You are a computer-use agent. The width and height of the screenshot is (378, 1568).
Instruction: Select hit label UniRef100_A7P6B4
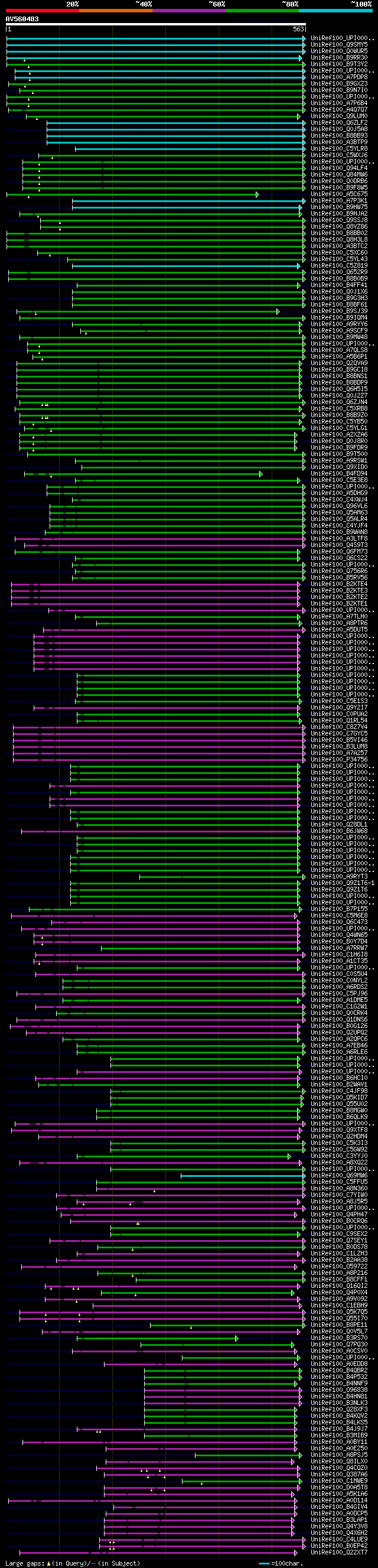click(x=339, y=103)
